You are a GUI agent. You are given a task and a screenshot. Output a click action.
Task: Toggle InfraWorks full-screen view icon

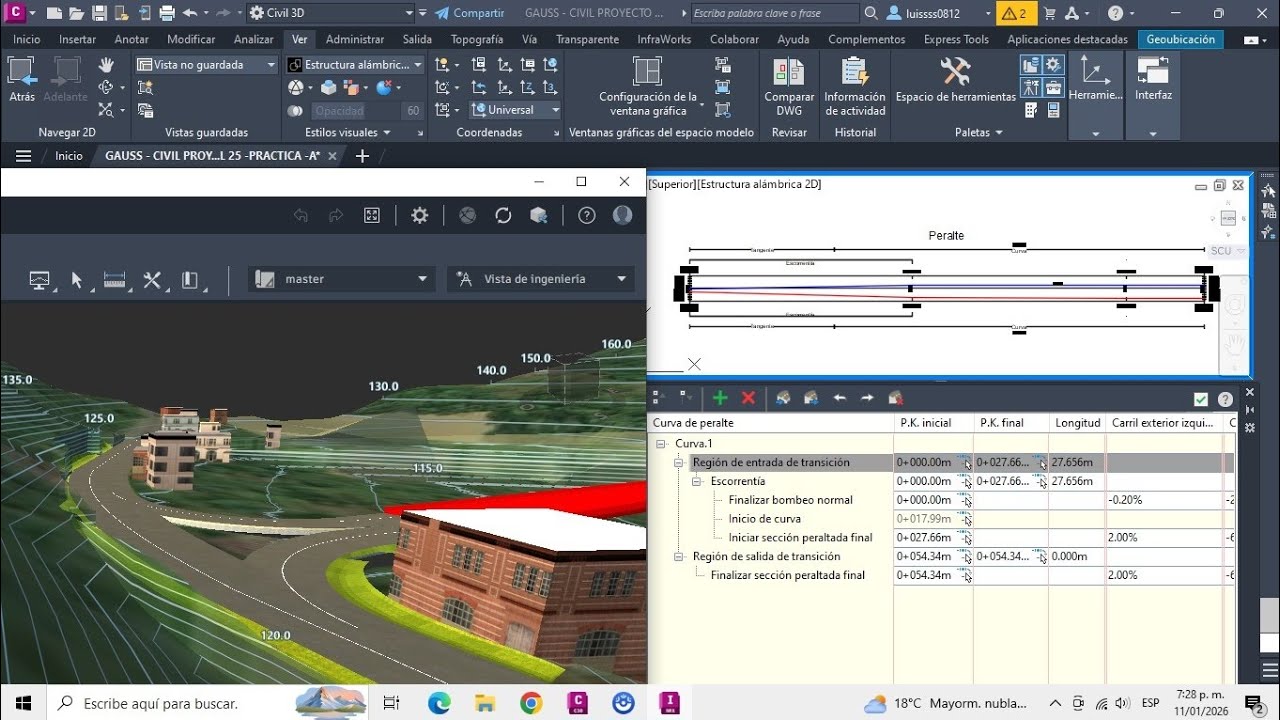click(371, 215)
